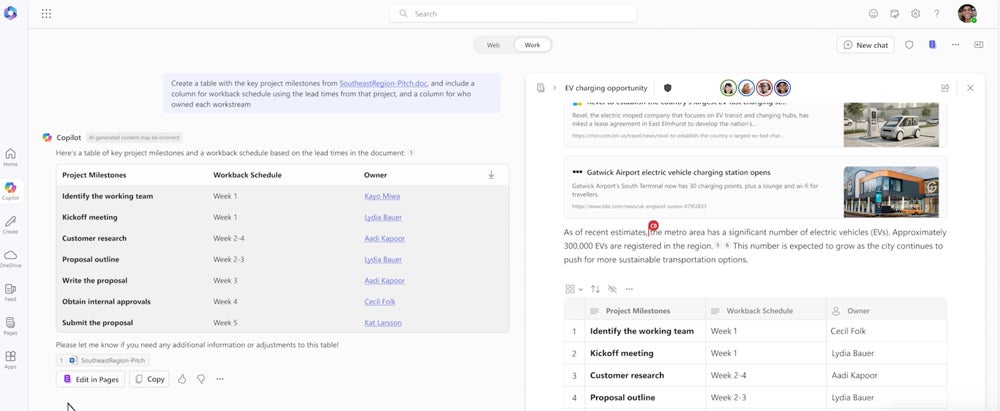1000x411 pixels.
Task: Select the last collaborator avatar in Pages header
Action: (783, 88)
